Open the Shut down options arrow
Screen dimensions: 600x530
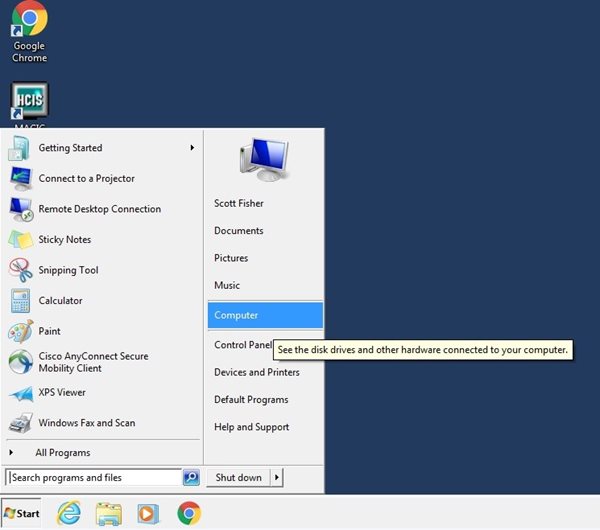tap(277, 478)
